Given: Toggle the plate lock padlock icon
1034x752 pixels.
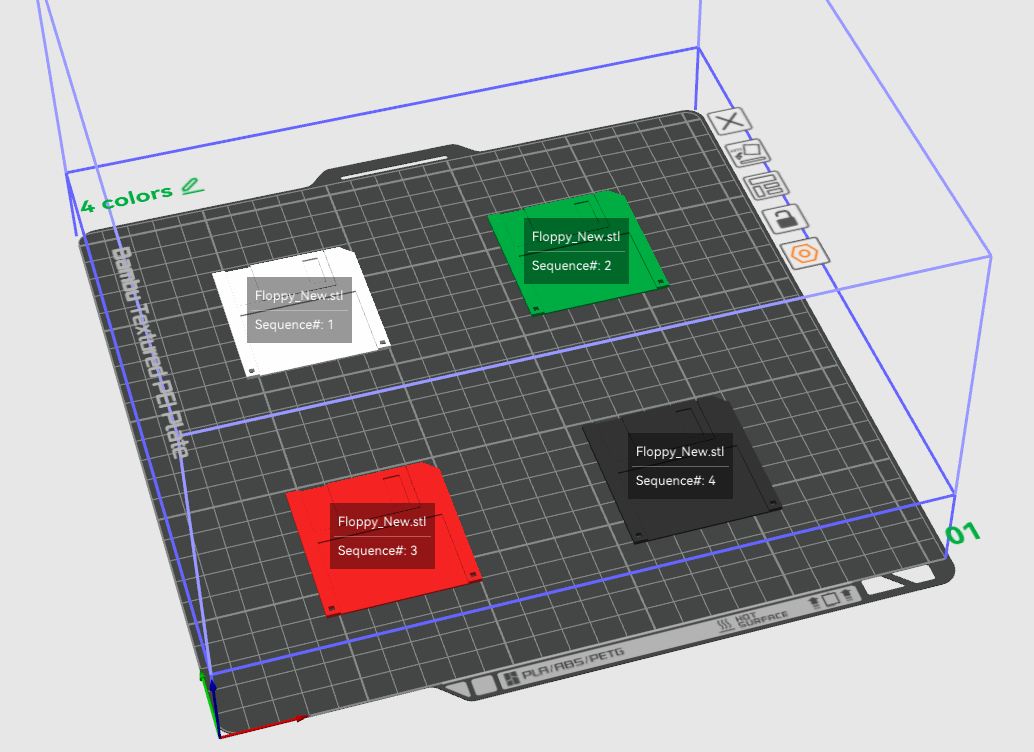Looking at the screenshot, I should (785, 219).
